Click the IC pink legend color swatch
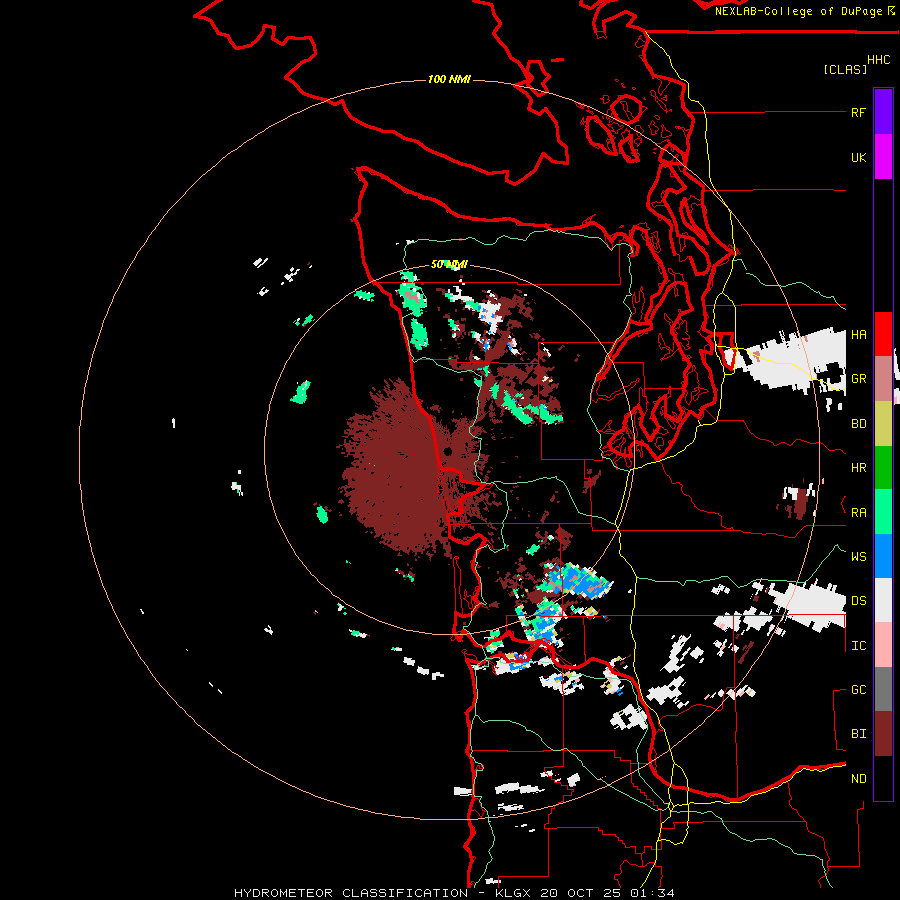This screenshot has width=900, height=900. click(x=883, y=645)
